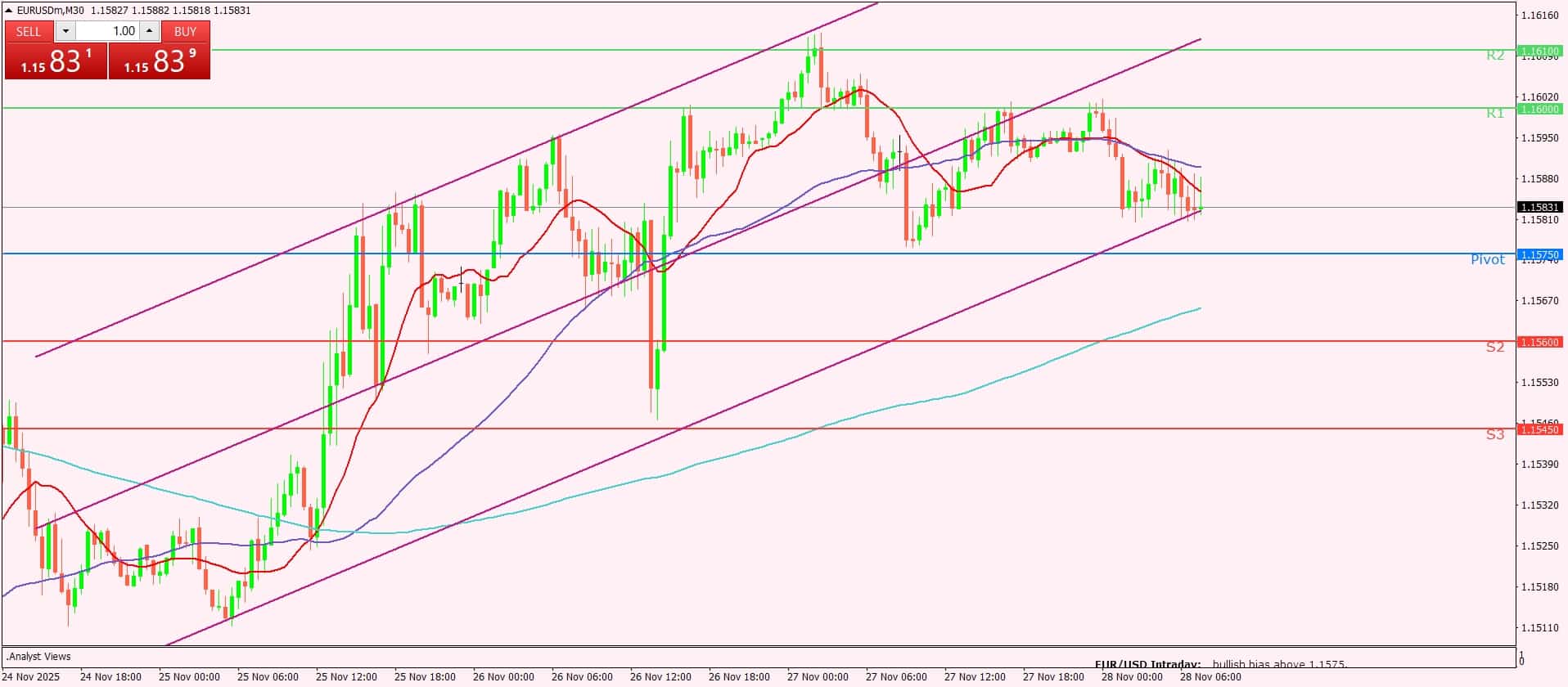Click the 1.15110 price scale value

tap(1539, 628)
